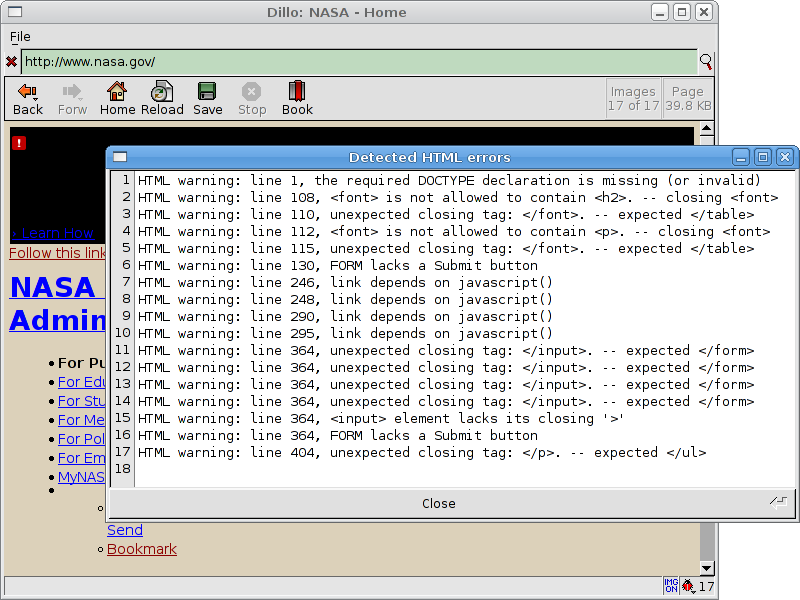The height and width of the screenshot is (600, 800).
Task: Open the 'For Edu' list link
Action: coord(81,382)
